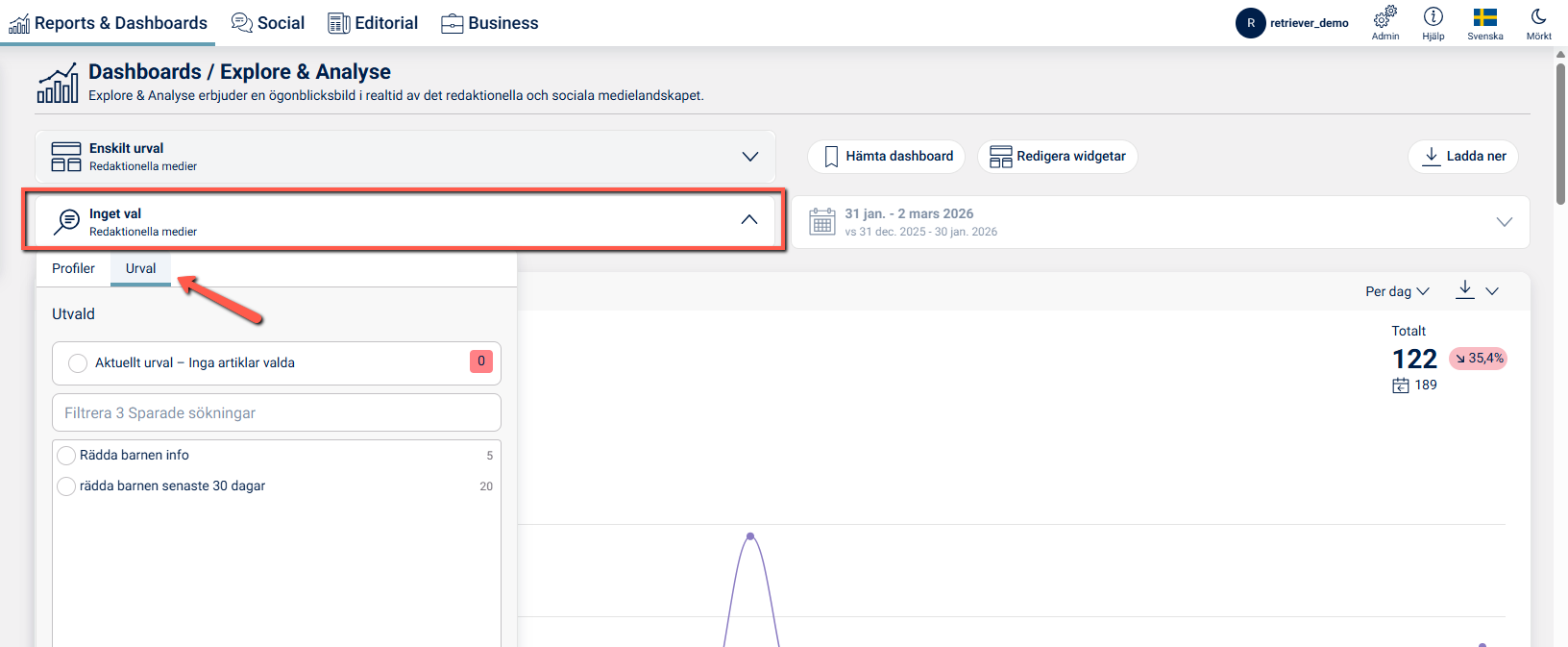Click the Filtrera Sparade sökningar input field
This screenshot has width=1568, height=647.
coord(277,413)
